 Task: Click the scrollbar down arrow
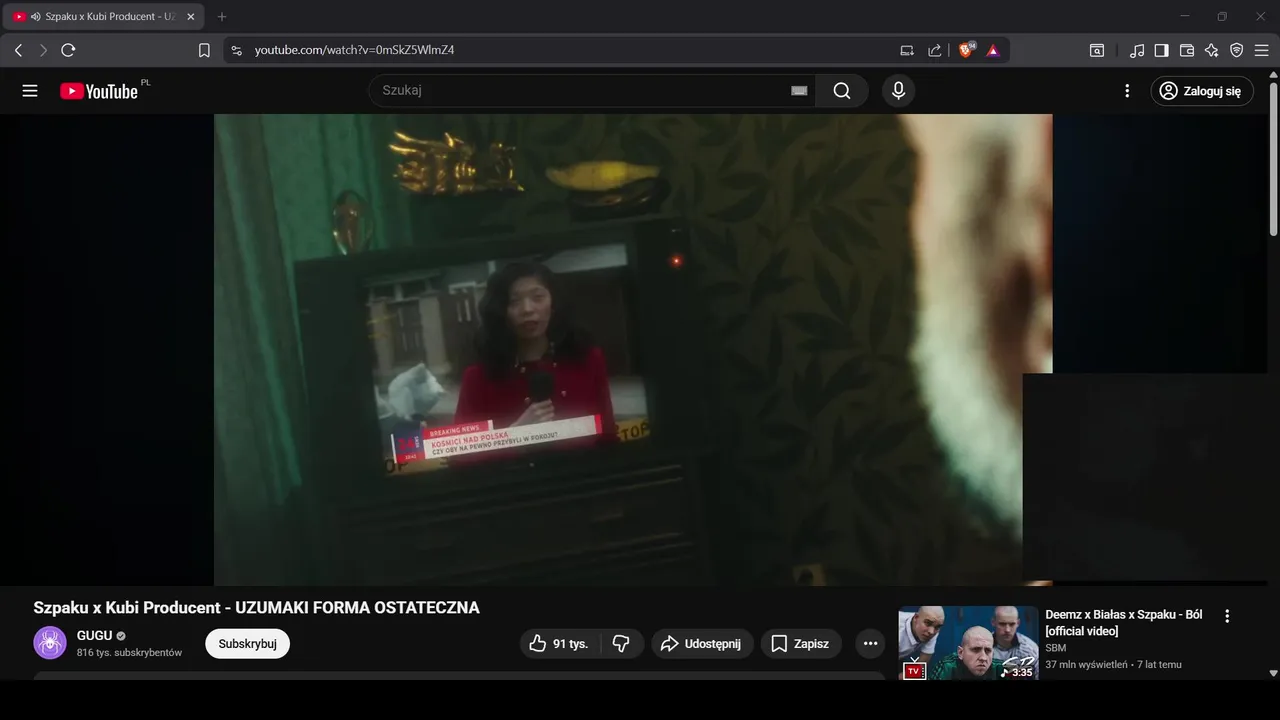(x=1273, y=674)
